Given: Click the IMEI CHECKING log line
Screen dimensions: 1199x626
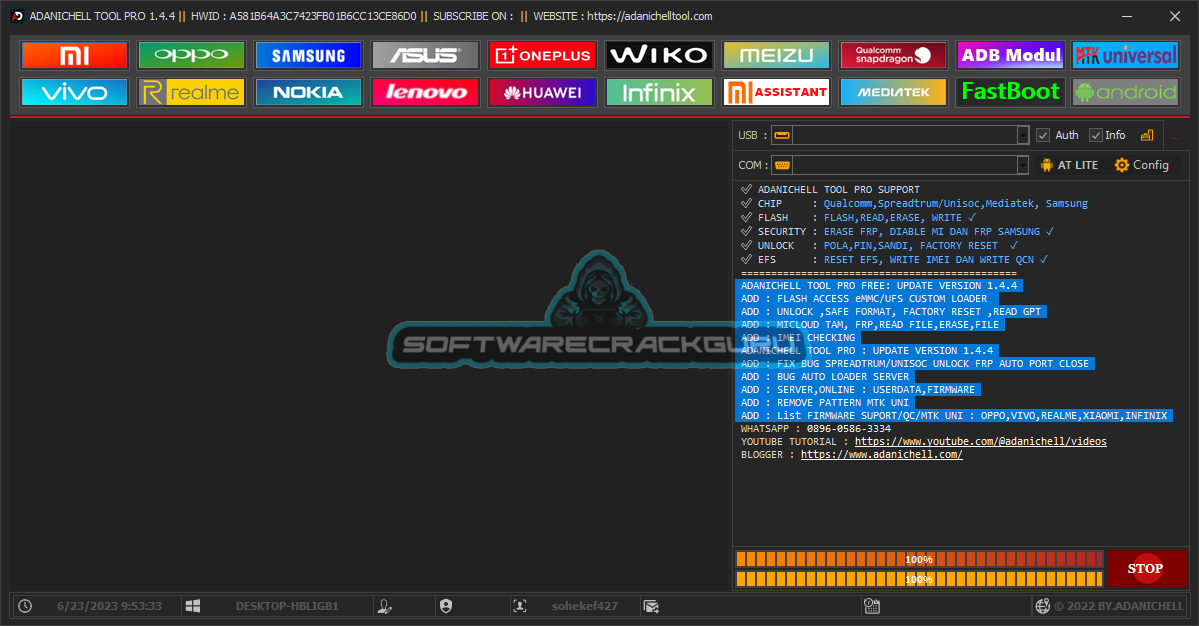Looking at the screenshot, I should click(798, 338).
